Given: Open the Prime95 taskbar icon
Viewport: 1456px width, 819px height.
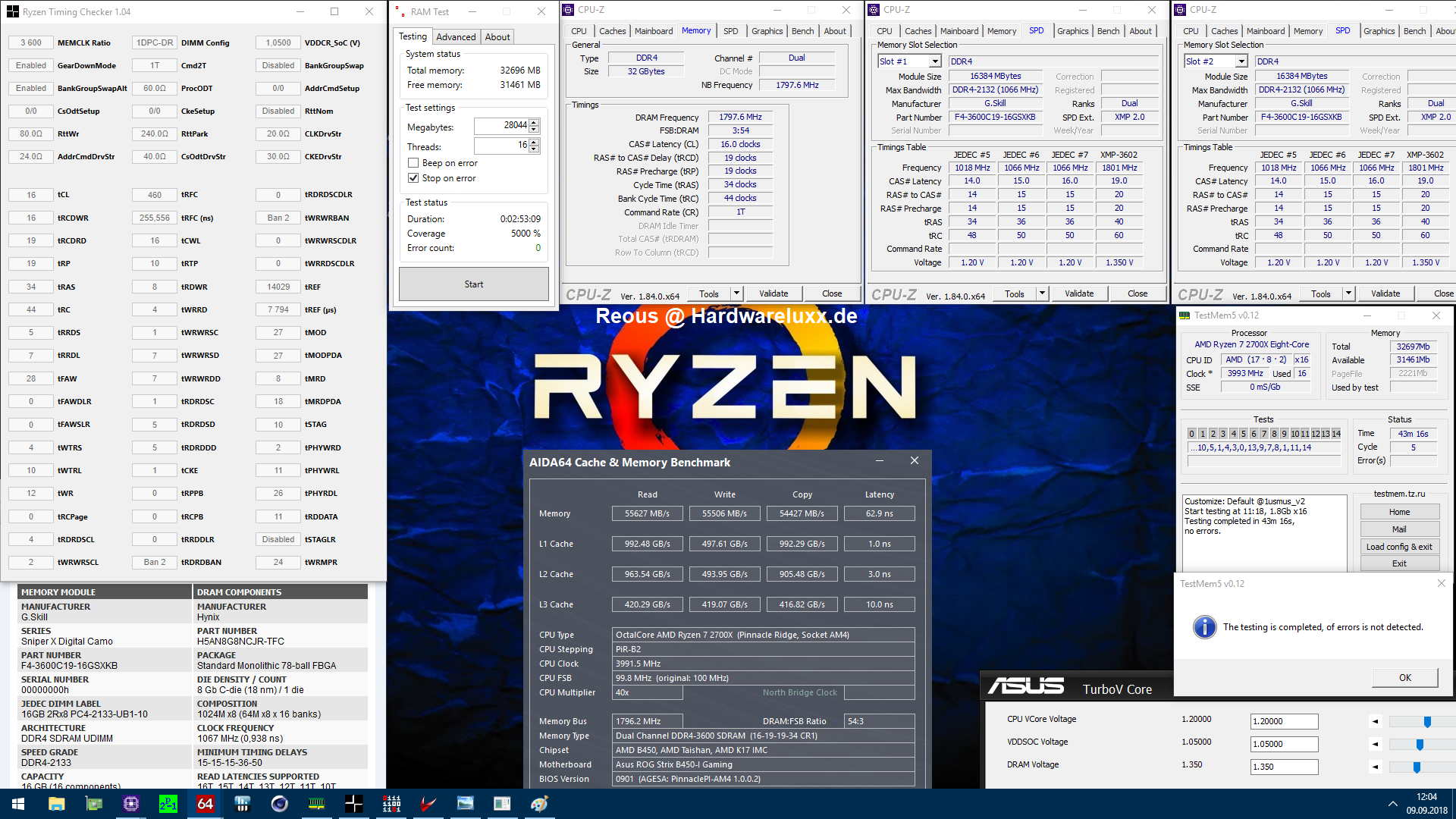Looking at the screenshot, I should [x=168, y=804].
